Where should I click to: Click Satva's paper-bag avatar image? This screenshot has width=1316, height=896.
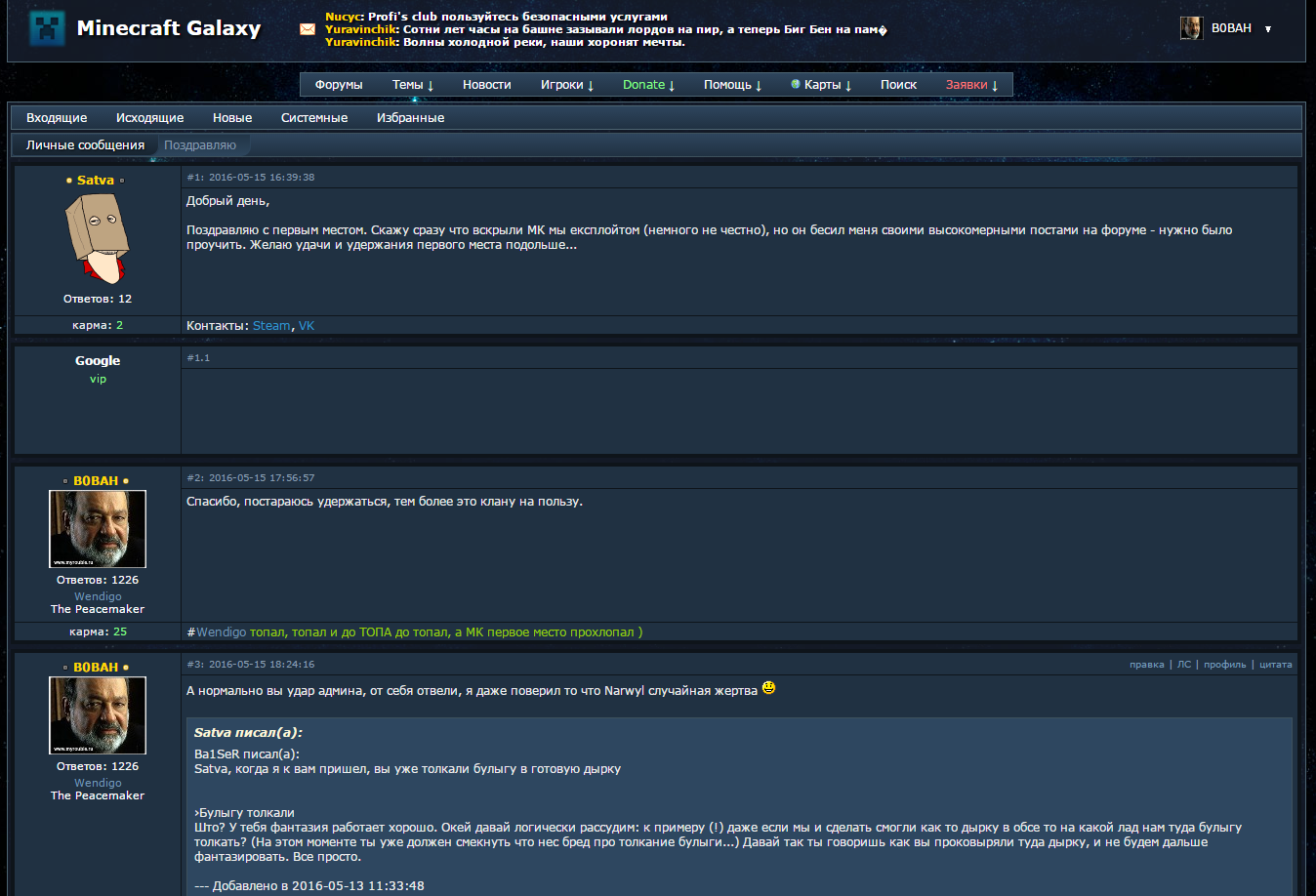[97, 238]
